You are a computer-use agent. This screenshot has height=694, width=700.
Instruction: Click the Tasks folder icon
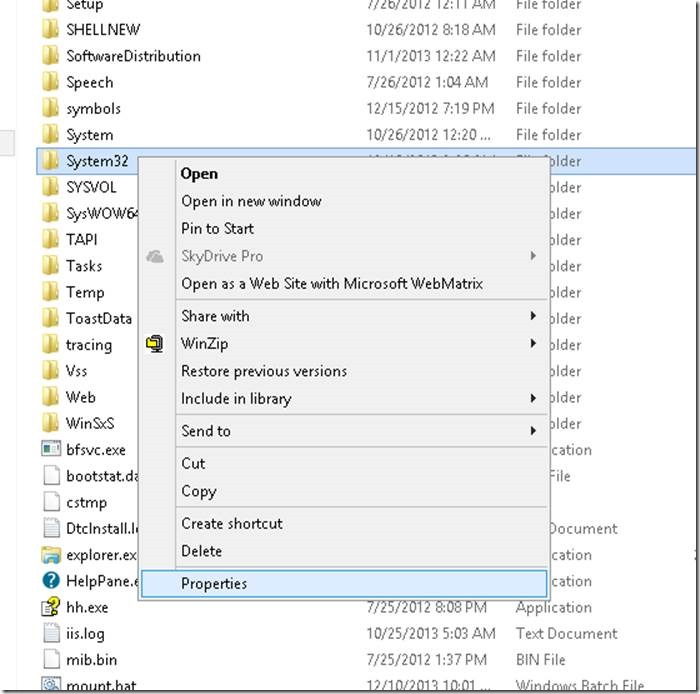(x=50, y=266)
